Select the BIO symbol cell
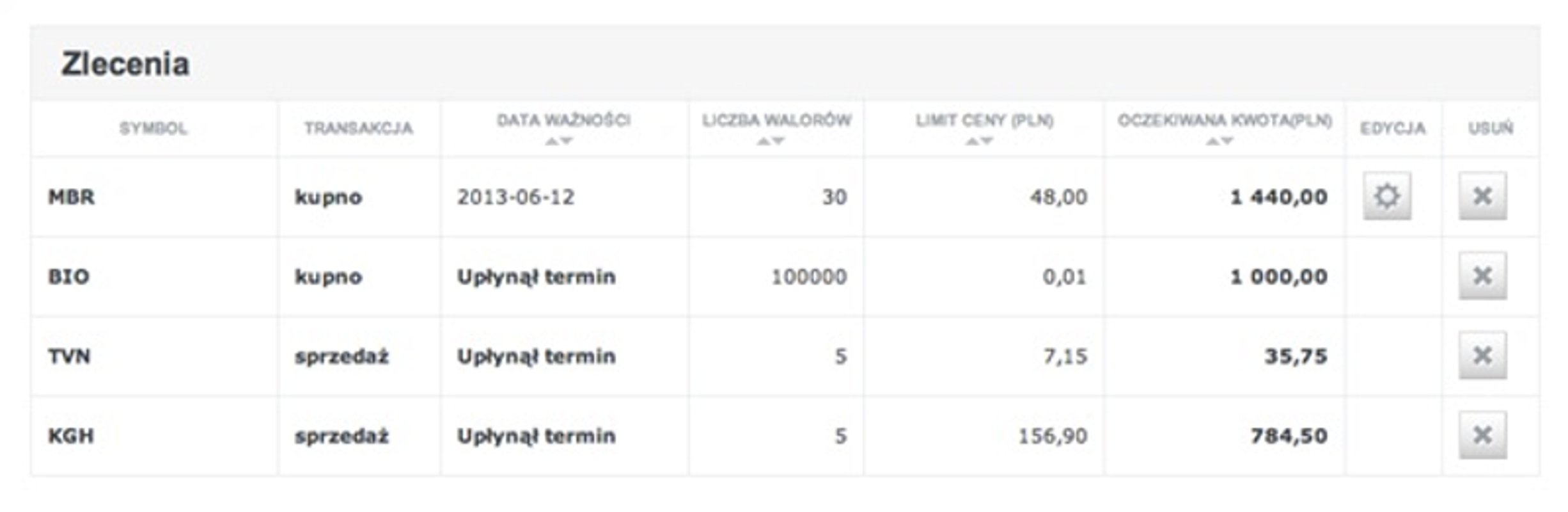The width and height of the screenshot is (1568, 512). click(x=69, y=276)
